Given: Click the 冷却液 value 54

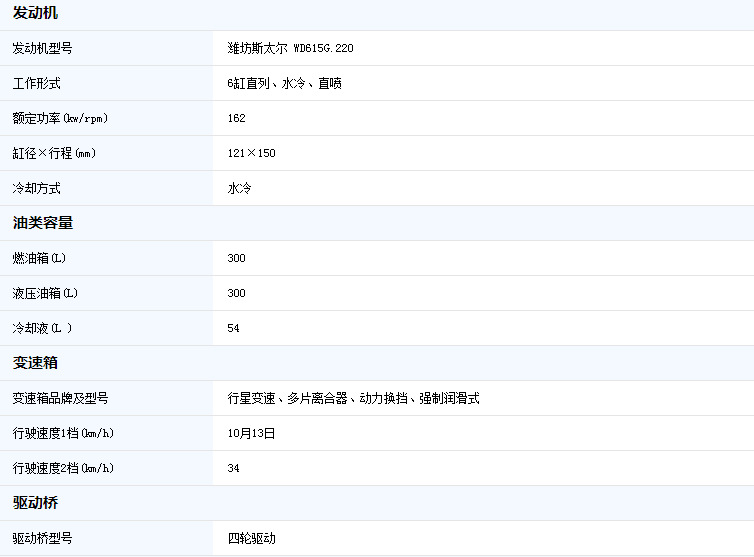Looking at the screenshot, I should [x=234, y=328].
